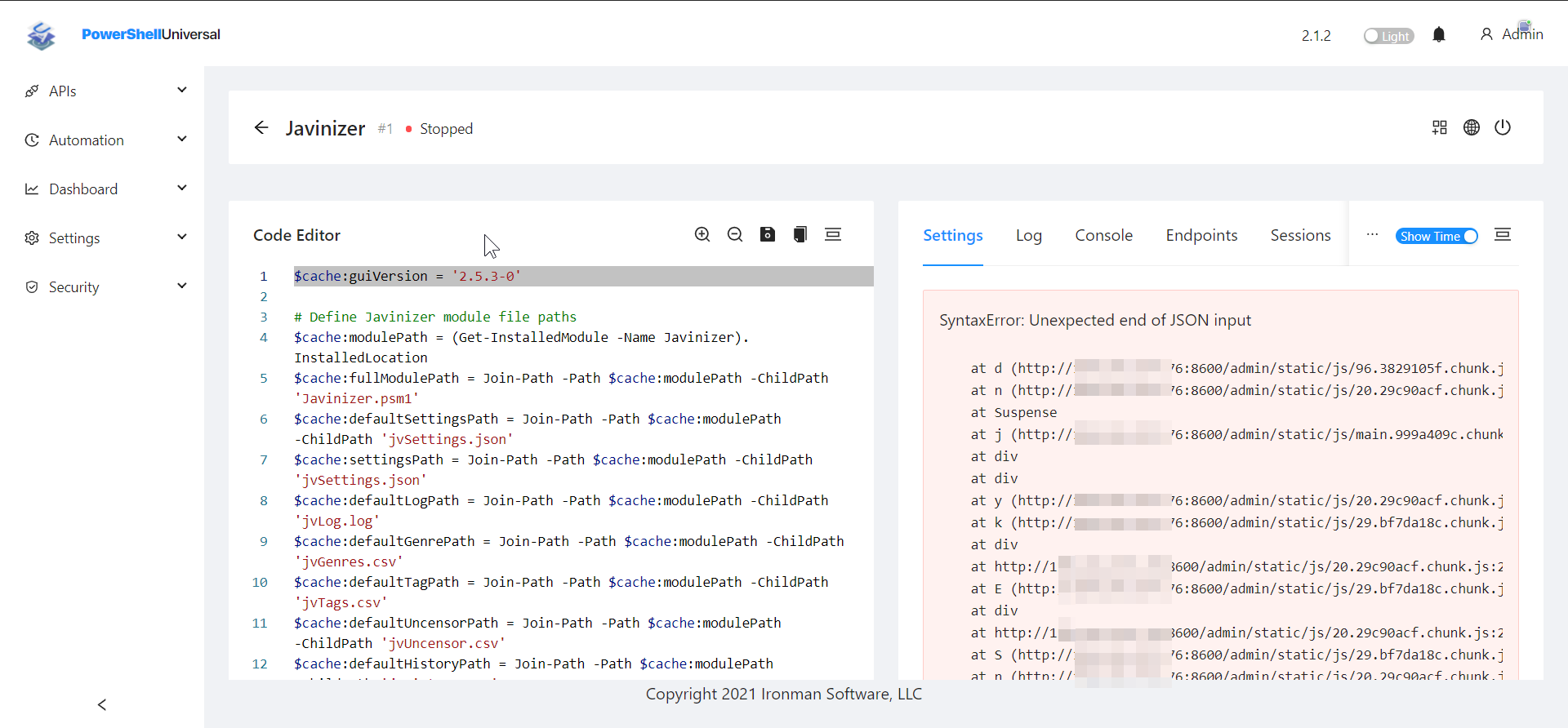This screenshot has height=728, width=1568.
Task: Click the SyntaxError message text
Action: pos(1095,320)
